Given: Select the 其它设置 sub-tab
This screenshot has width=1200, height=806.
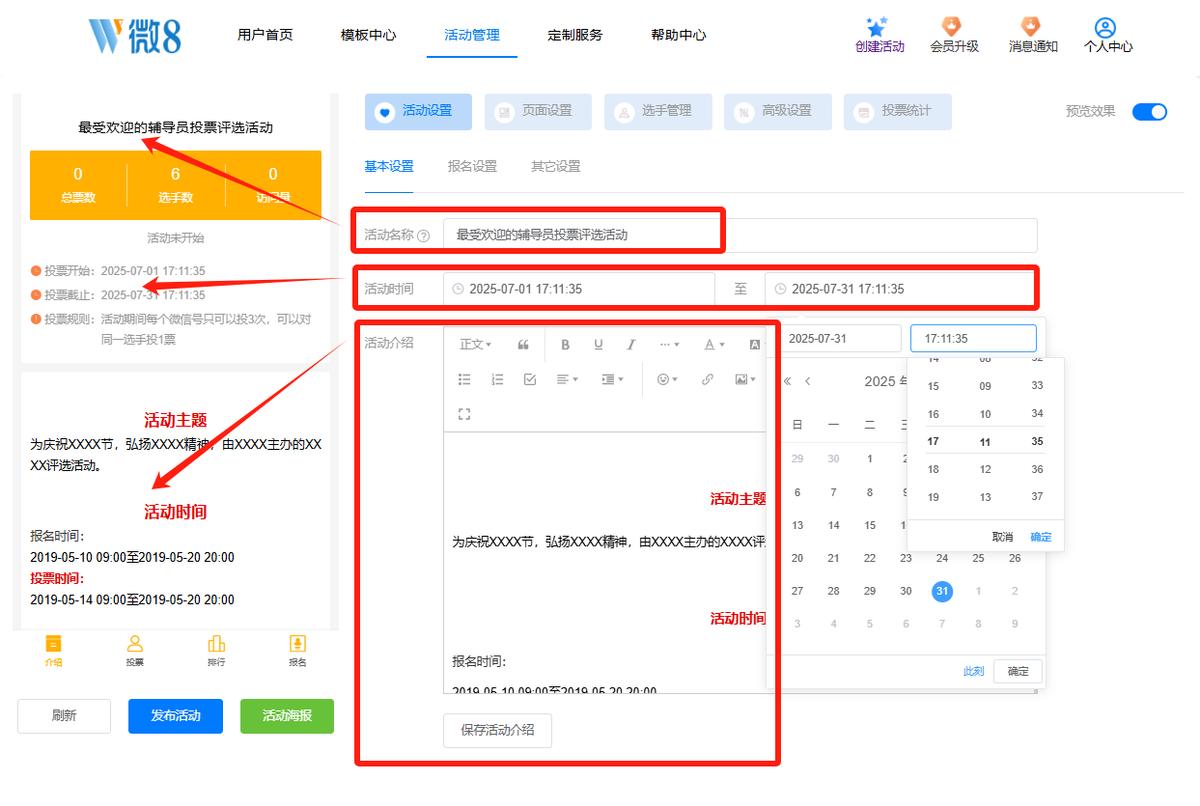Looking at the screenshot, I should pos(556,166).
